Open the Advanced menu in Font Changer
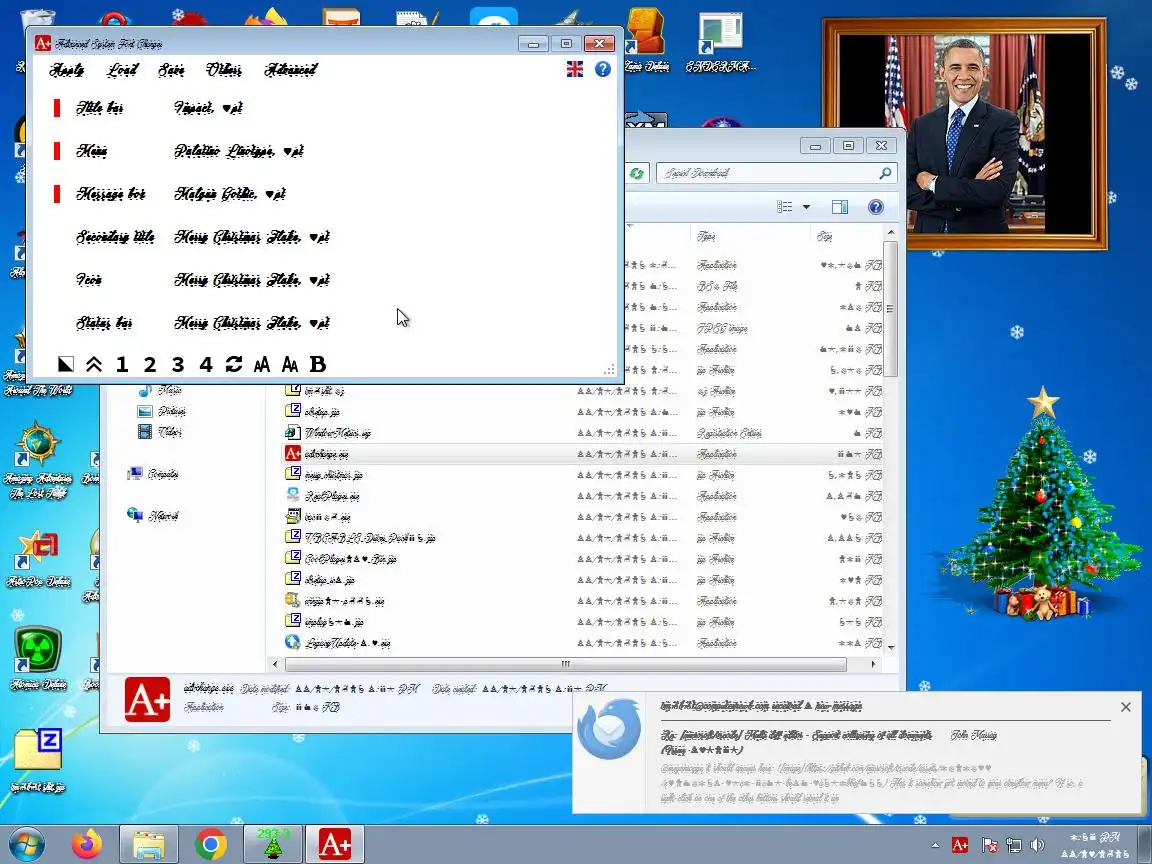 291,70
